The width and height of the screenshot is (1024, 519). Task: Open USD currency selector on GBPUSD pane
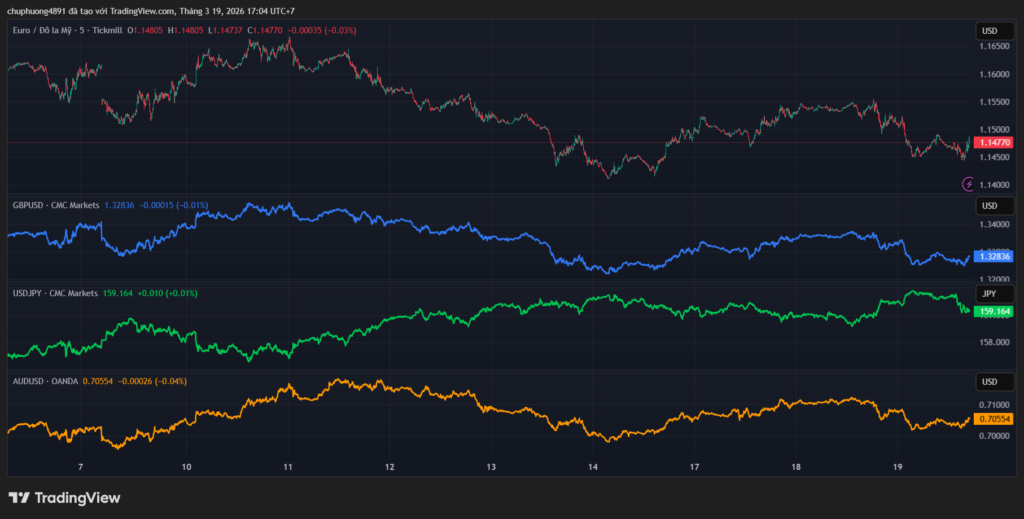(x=989, y=206)
